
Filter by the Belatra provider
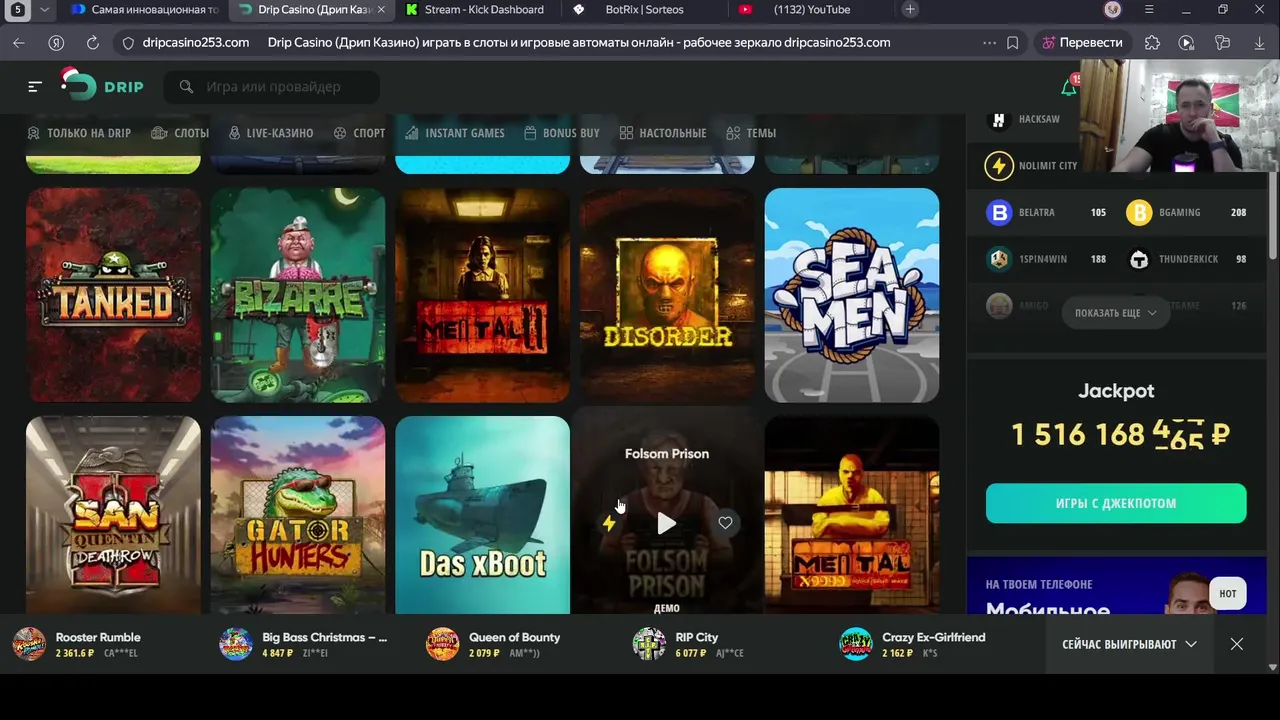pyautogui.click(x=1047, y=212)
